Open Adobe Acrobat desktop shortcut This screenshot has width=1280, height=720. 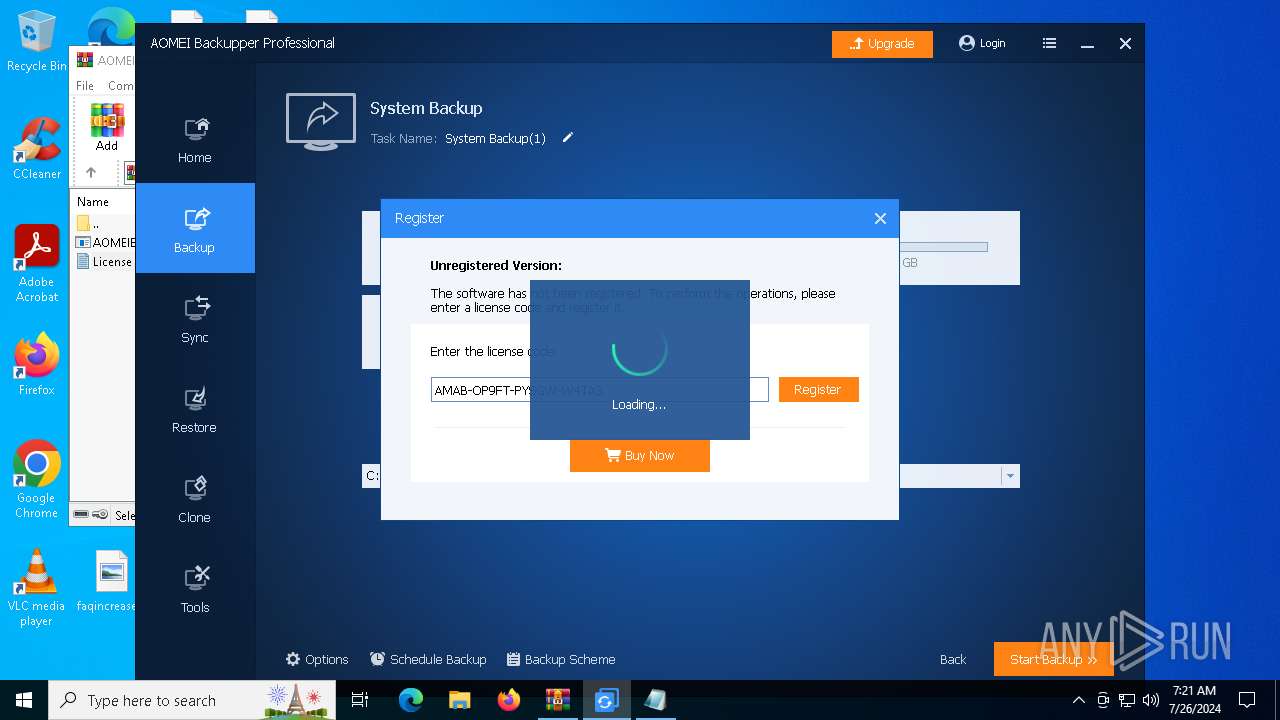point(37,264)
